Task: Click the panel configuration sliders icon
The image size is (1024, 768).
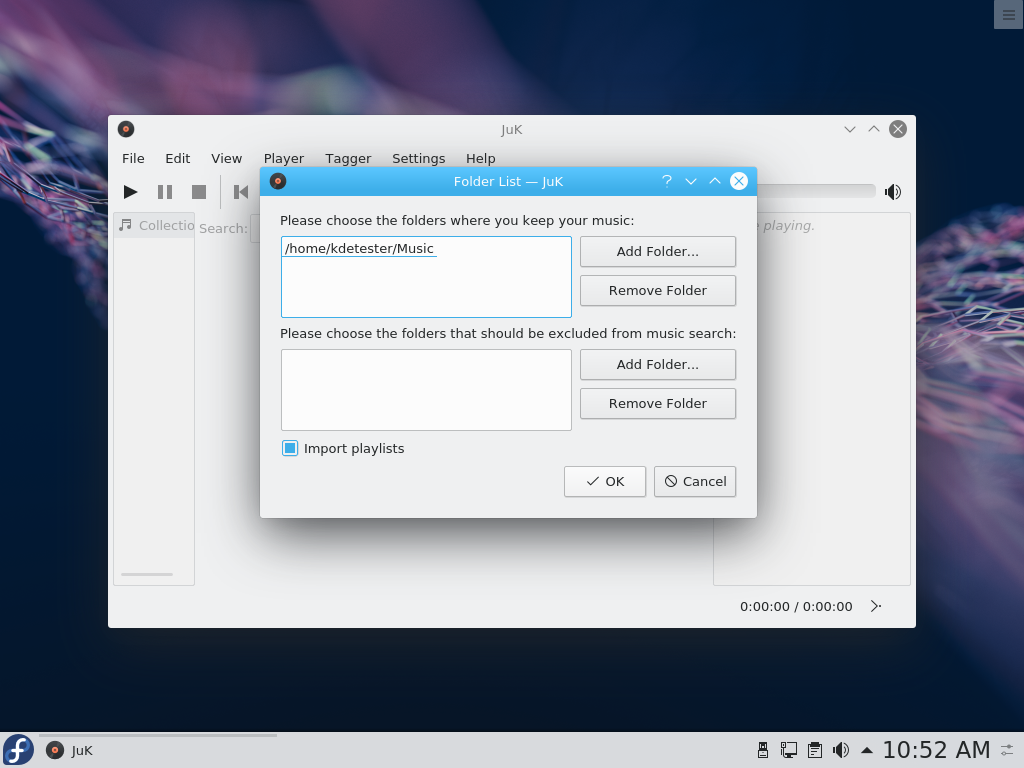Action: point(1008,750)
